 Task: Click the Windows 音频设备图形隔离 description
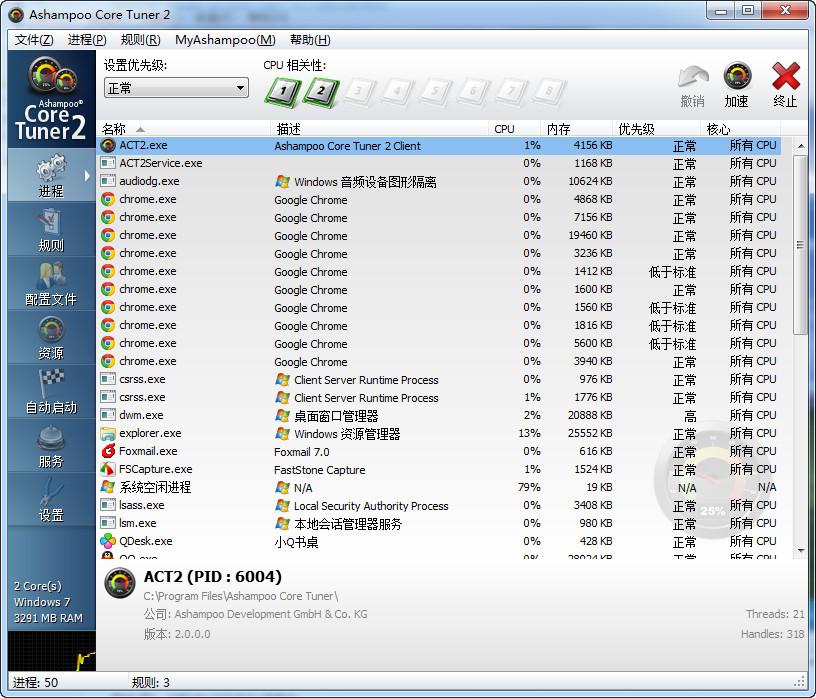[365, 182]
